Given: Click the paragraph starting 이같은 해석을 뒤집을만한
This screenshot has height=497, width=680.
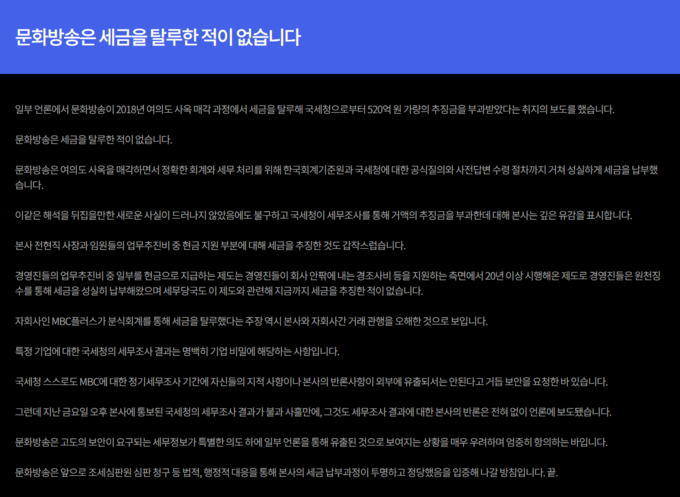Looking at the screenshot, I should point(324,216).
